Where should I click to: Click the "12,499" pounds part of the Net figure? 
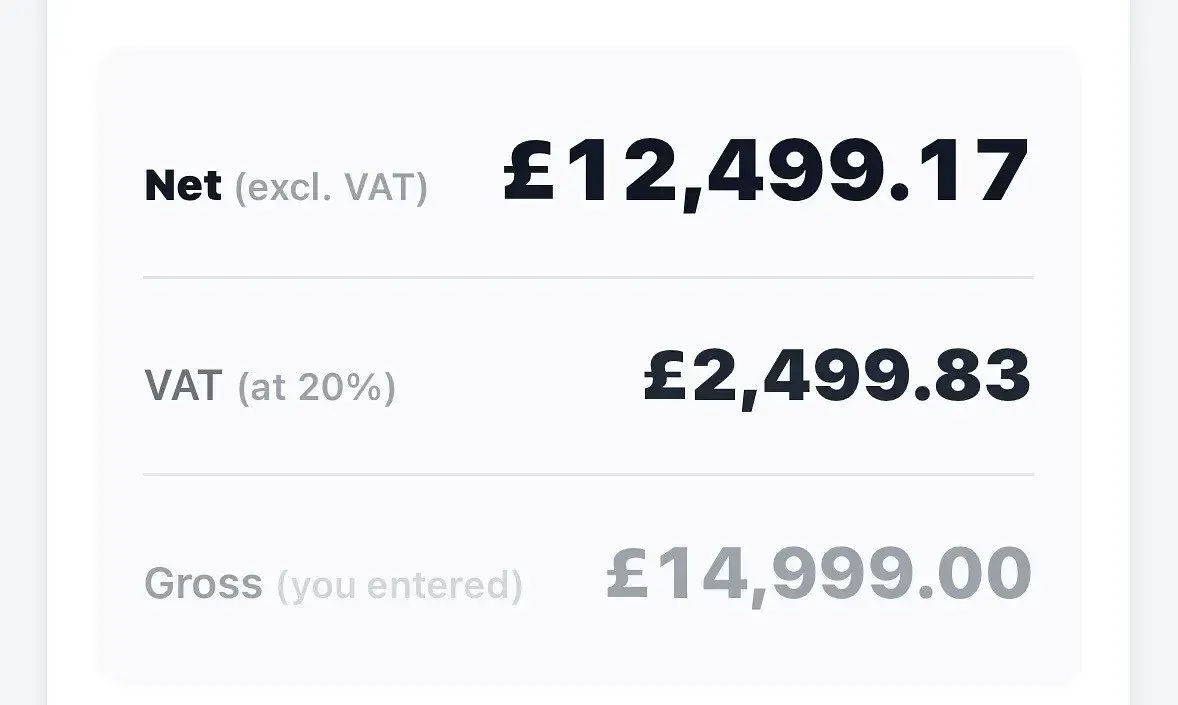point(723,173)
